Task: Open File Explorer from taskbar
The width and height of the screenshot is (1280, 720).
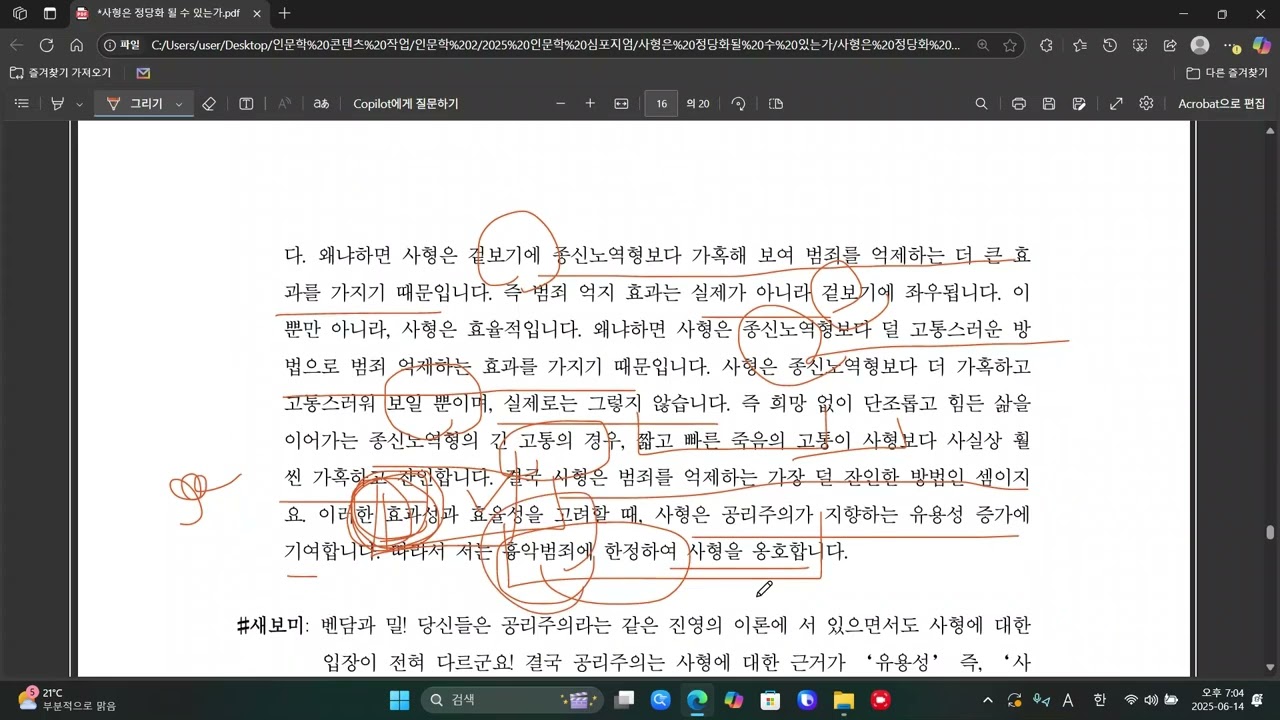Action: click(844, 699)
